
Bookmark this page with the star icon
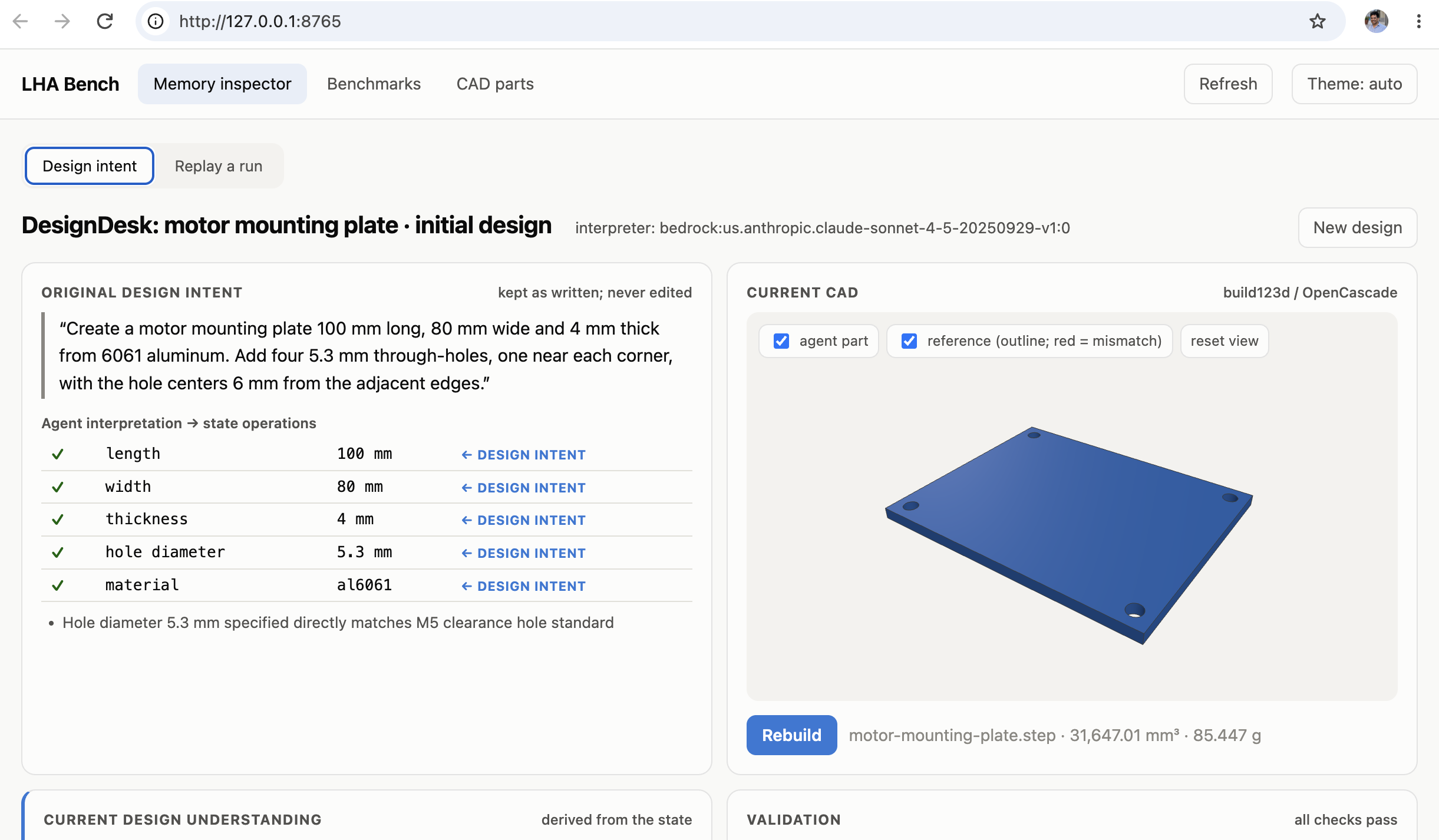tap(1318, 22)
